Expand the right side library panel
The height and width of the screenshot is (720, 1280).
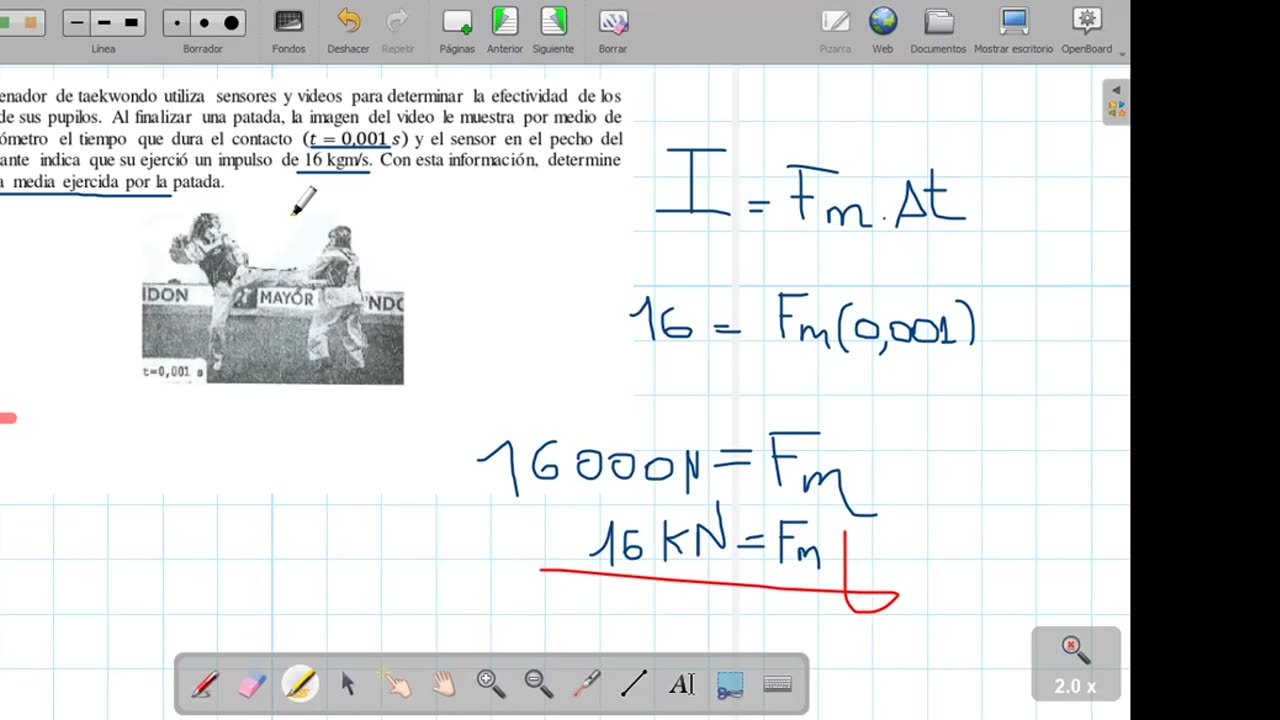1115,102
